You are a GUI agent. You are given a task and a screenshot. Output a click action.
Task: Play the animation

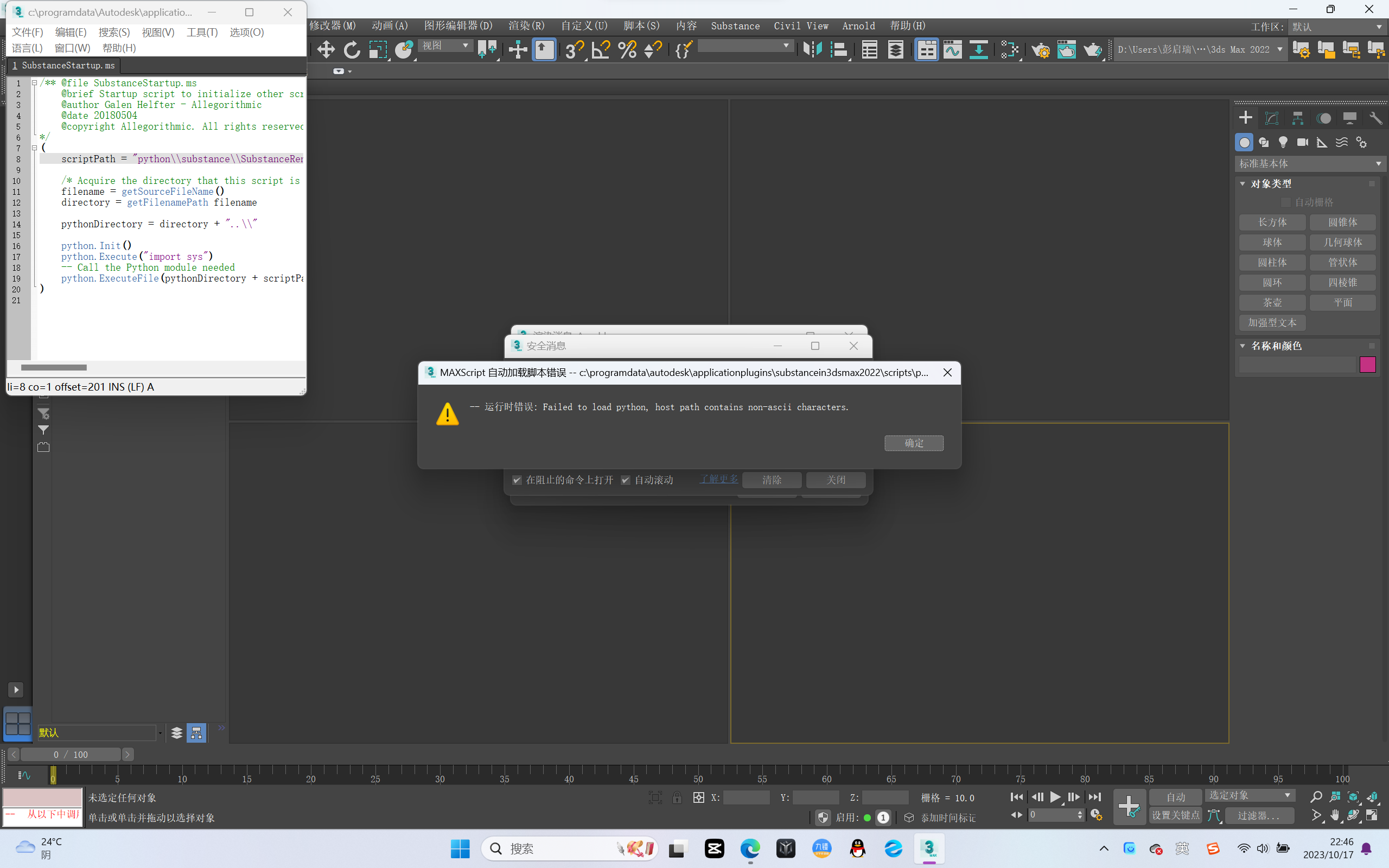(x=1055, y=797)
